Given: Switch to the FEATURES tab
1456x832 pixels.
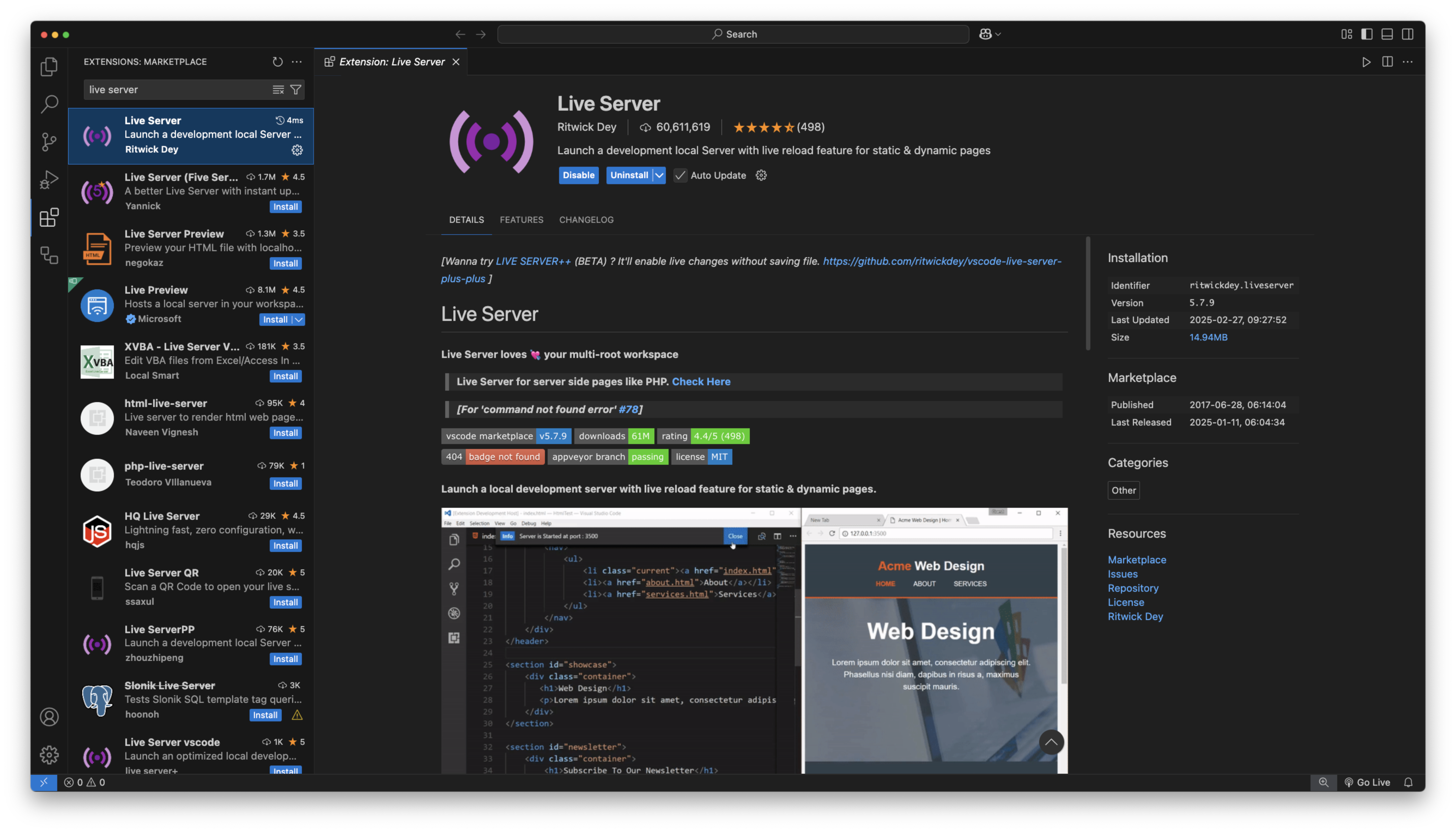Looking at the screenshot, I should [521, 220].
